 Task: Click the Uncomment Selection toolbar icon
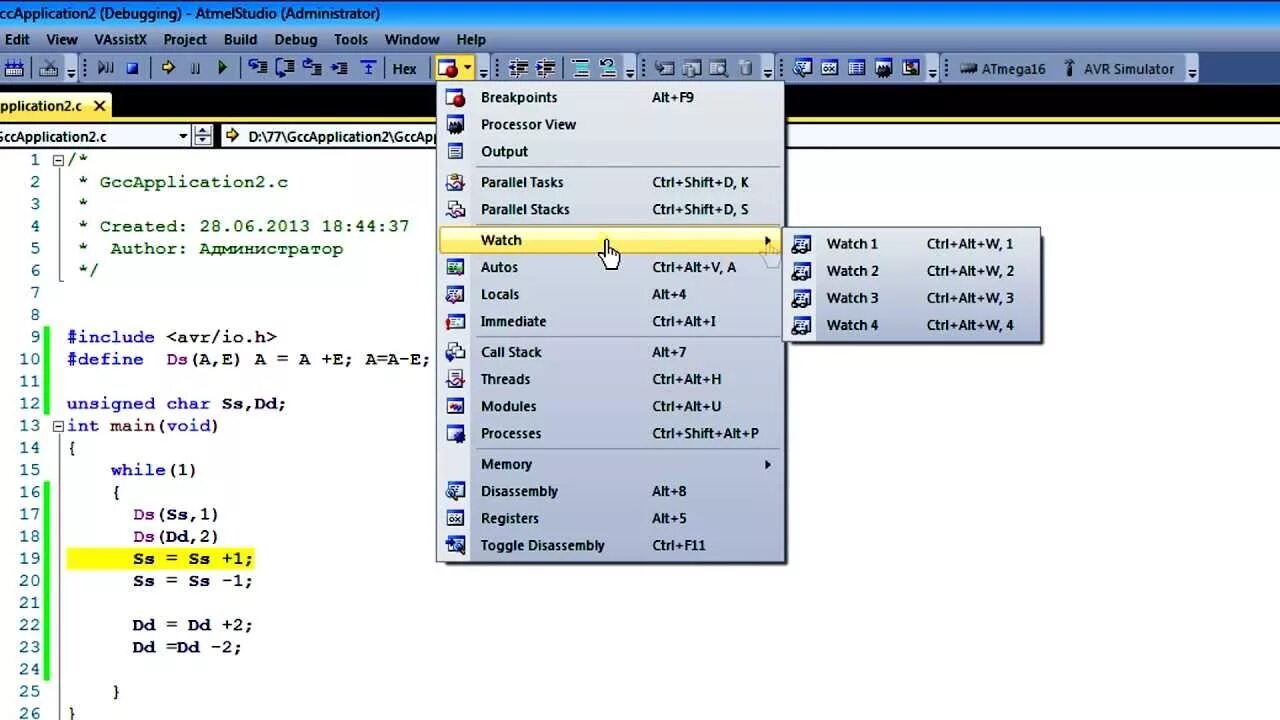607,68
